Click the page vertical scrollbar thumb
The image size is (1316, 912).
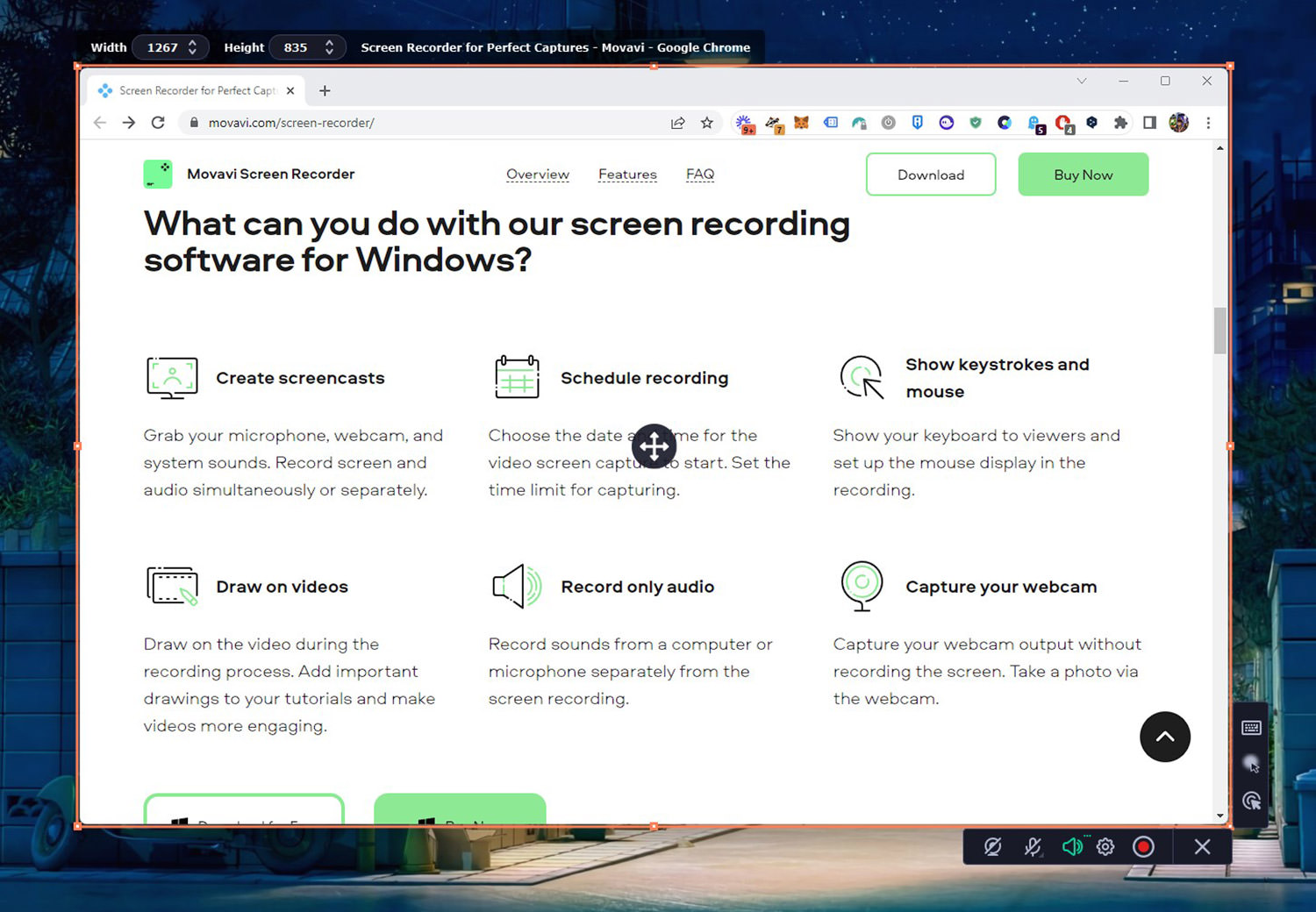(1219, 331)
